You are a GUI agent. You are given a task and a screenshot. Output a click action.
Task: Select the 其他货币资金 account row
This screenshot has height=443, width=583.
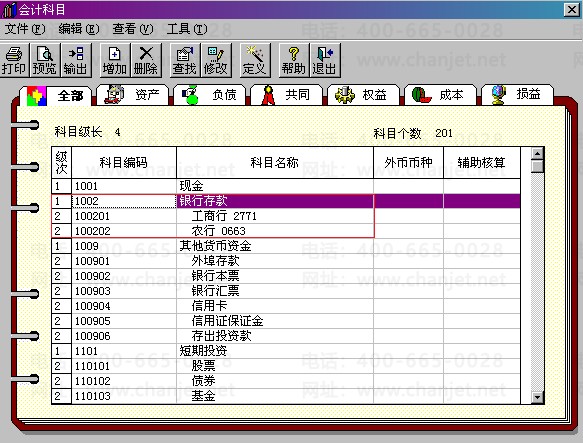[286, 246]
